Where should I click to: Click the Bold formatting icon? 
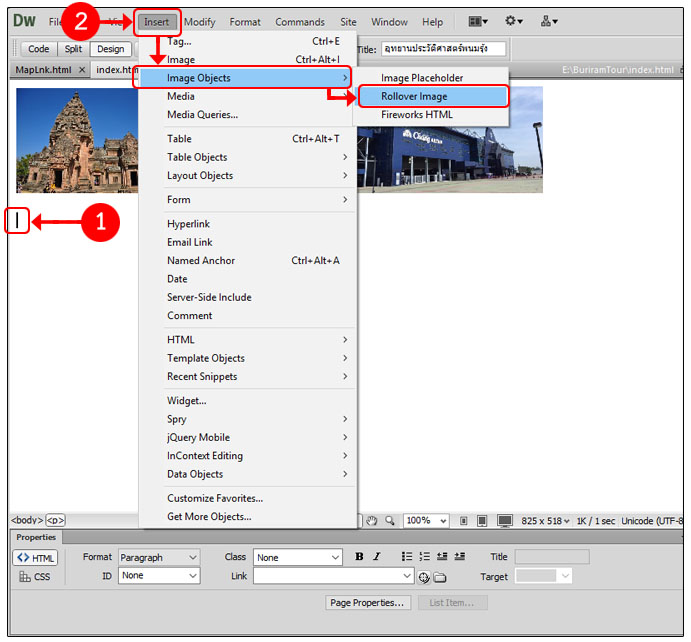(x=359, y=557)
